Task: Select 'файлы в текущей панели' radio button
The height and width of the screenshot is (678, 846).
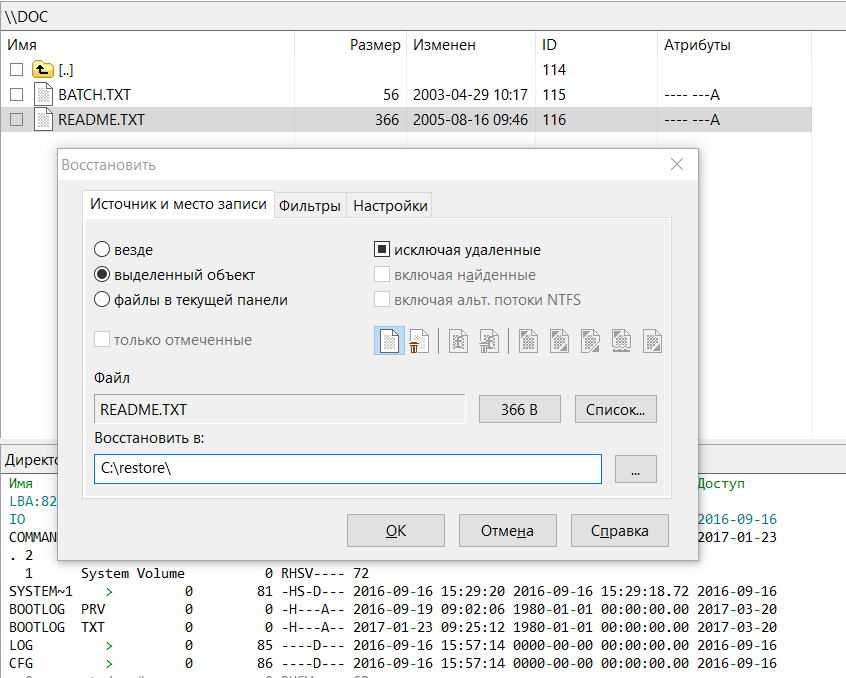Action: (102, 299)
